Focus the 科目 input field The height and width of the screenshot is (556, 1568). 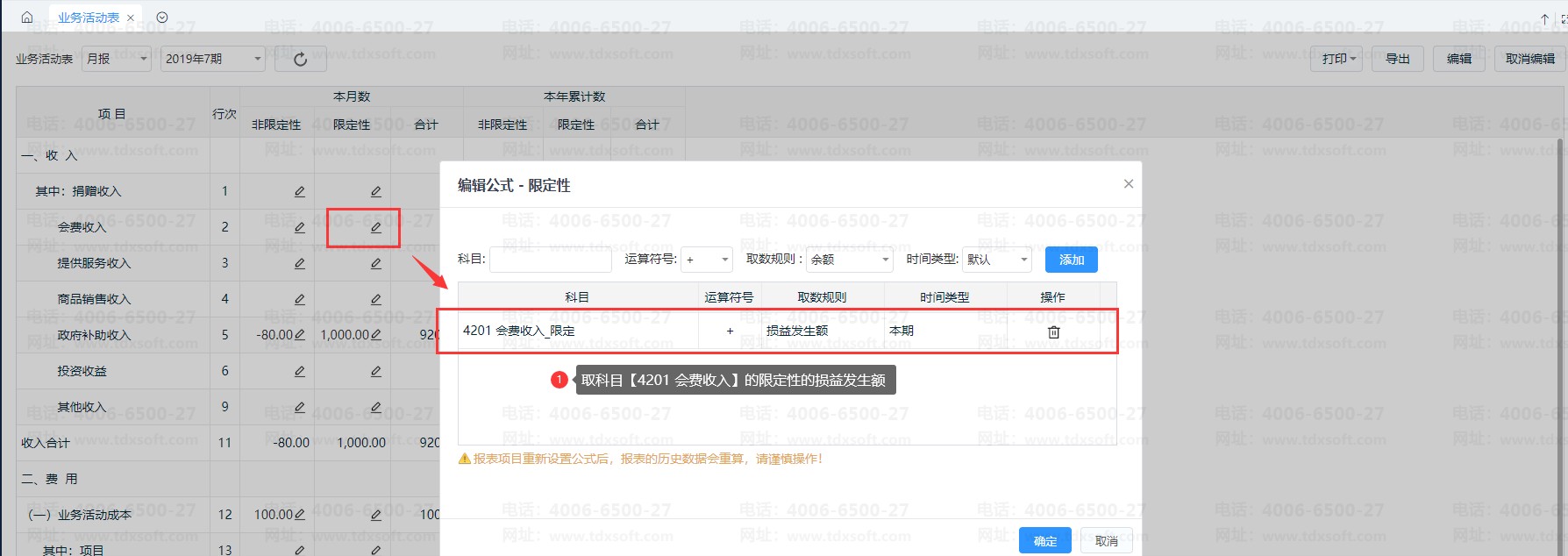coord(550,260)
